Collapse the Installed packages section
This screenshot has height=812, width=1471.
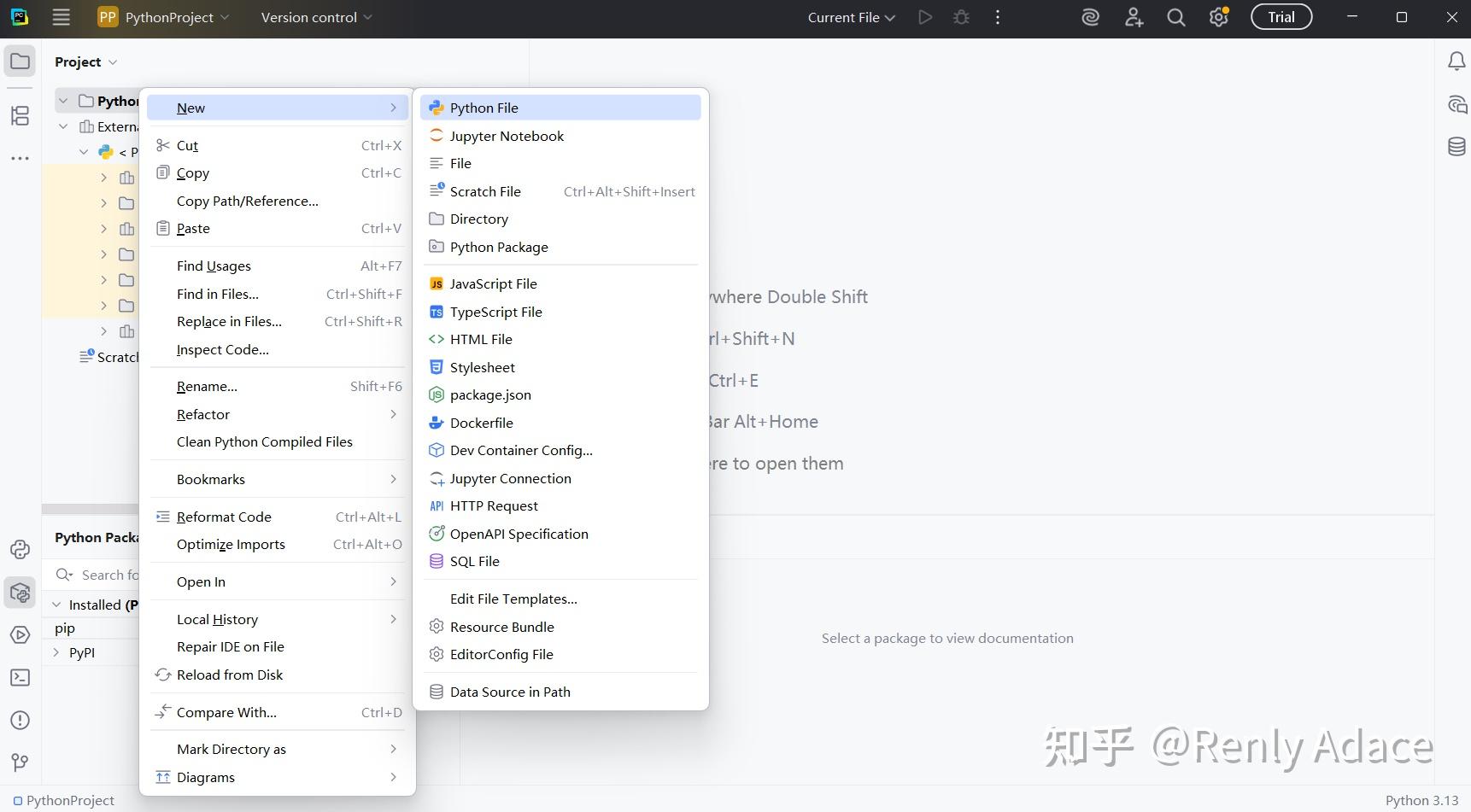point(56,605)
